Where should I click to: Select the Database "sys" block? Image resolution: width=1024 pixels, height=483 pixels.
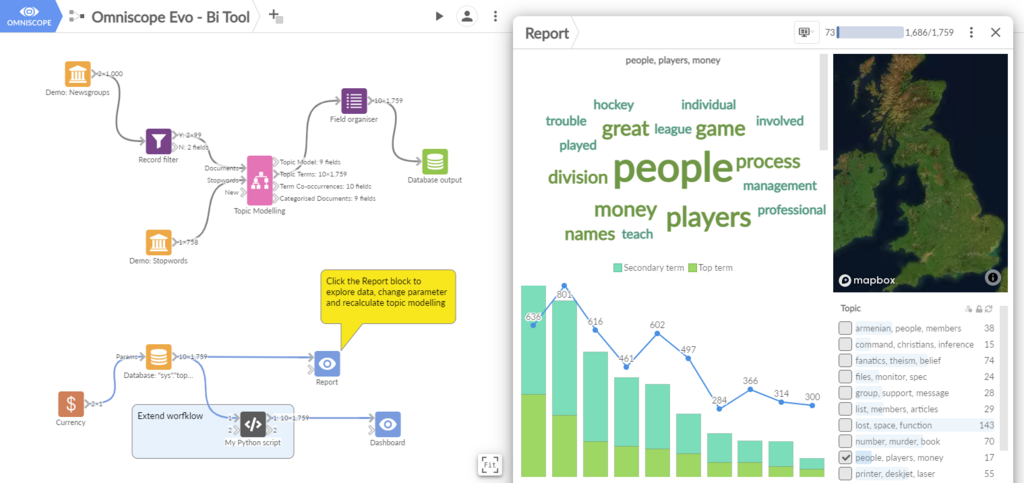tap(159, 357)
